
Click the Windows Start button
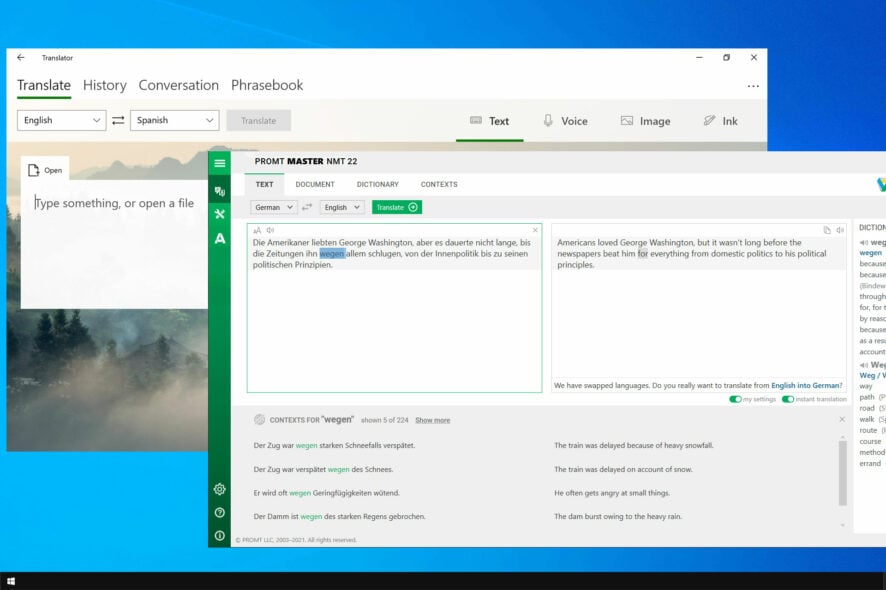[x=11, y=581]
